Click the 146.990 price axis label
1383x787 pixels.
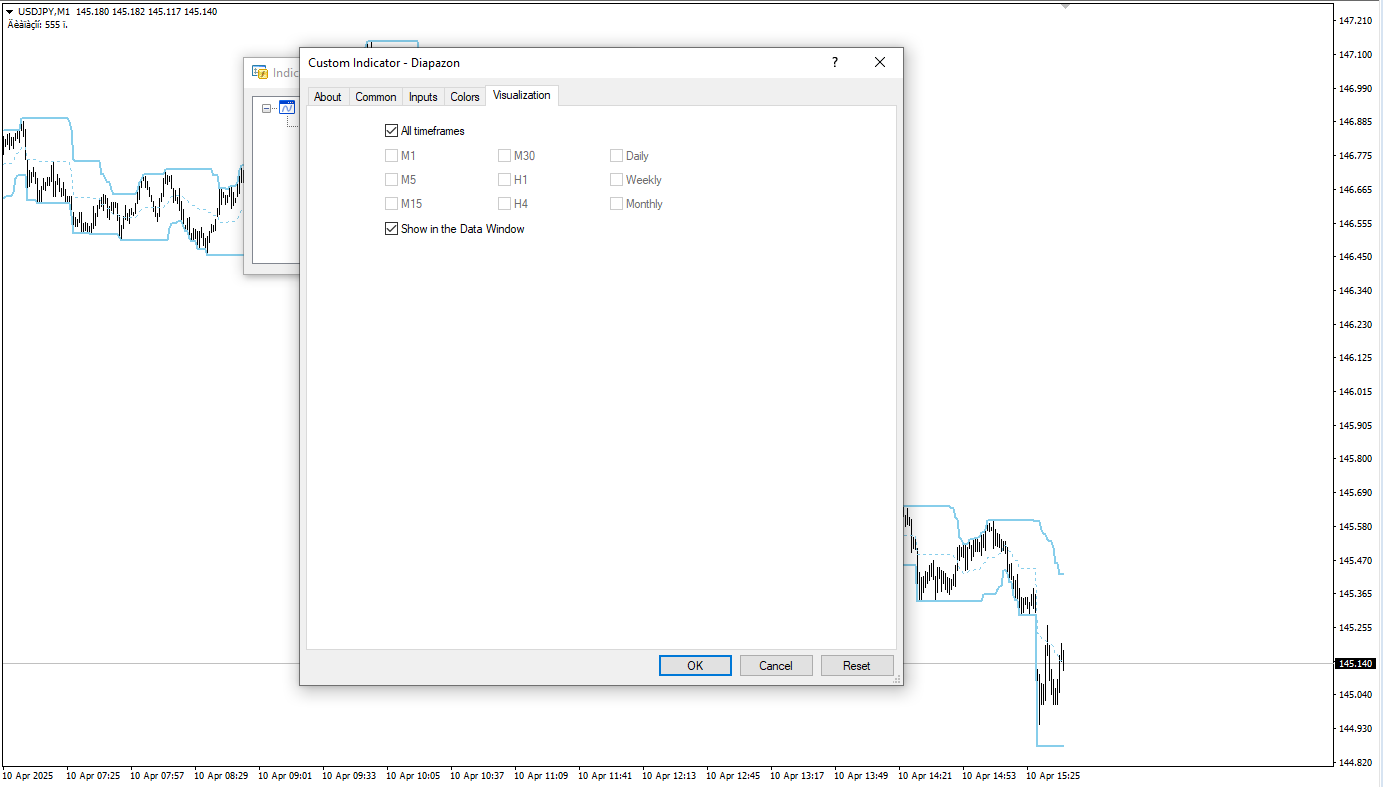(1354, 88)
